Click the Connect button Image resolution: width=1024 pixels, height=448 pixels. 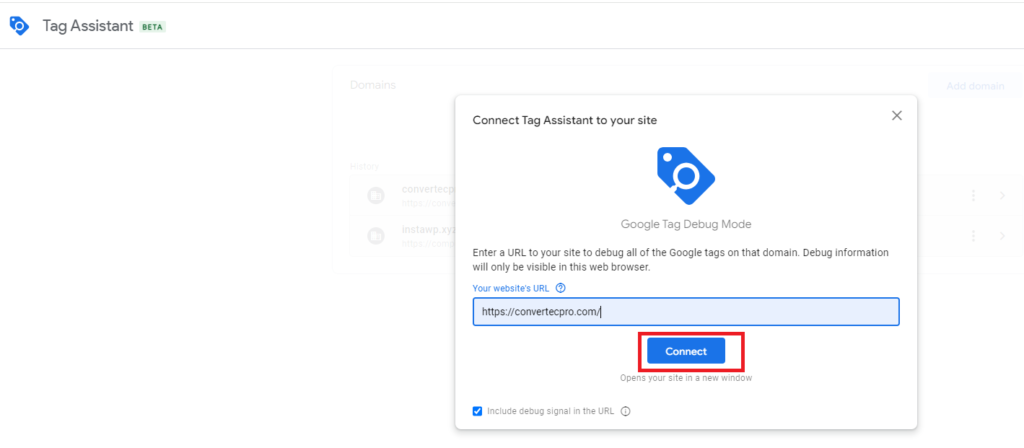click(686, 351)
